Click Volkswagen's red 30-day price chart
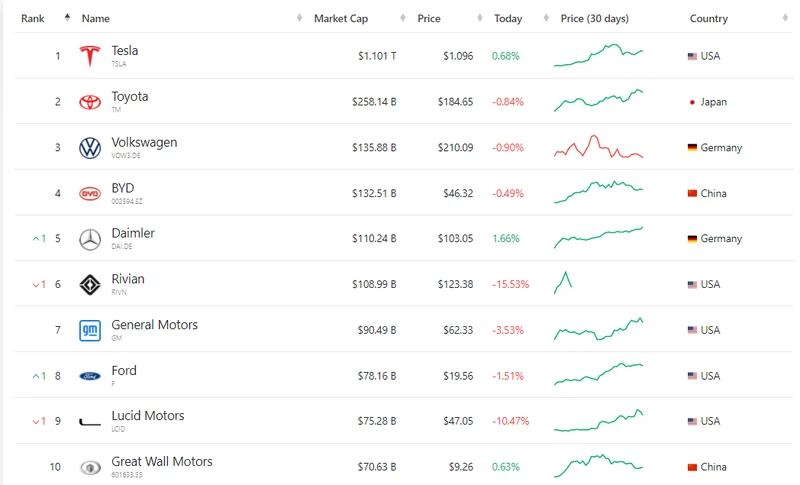 click(x=598, y=146)
